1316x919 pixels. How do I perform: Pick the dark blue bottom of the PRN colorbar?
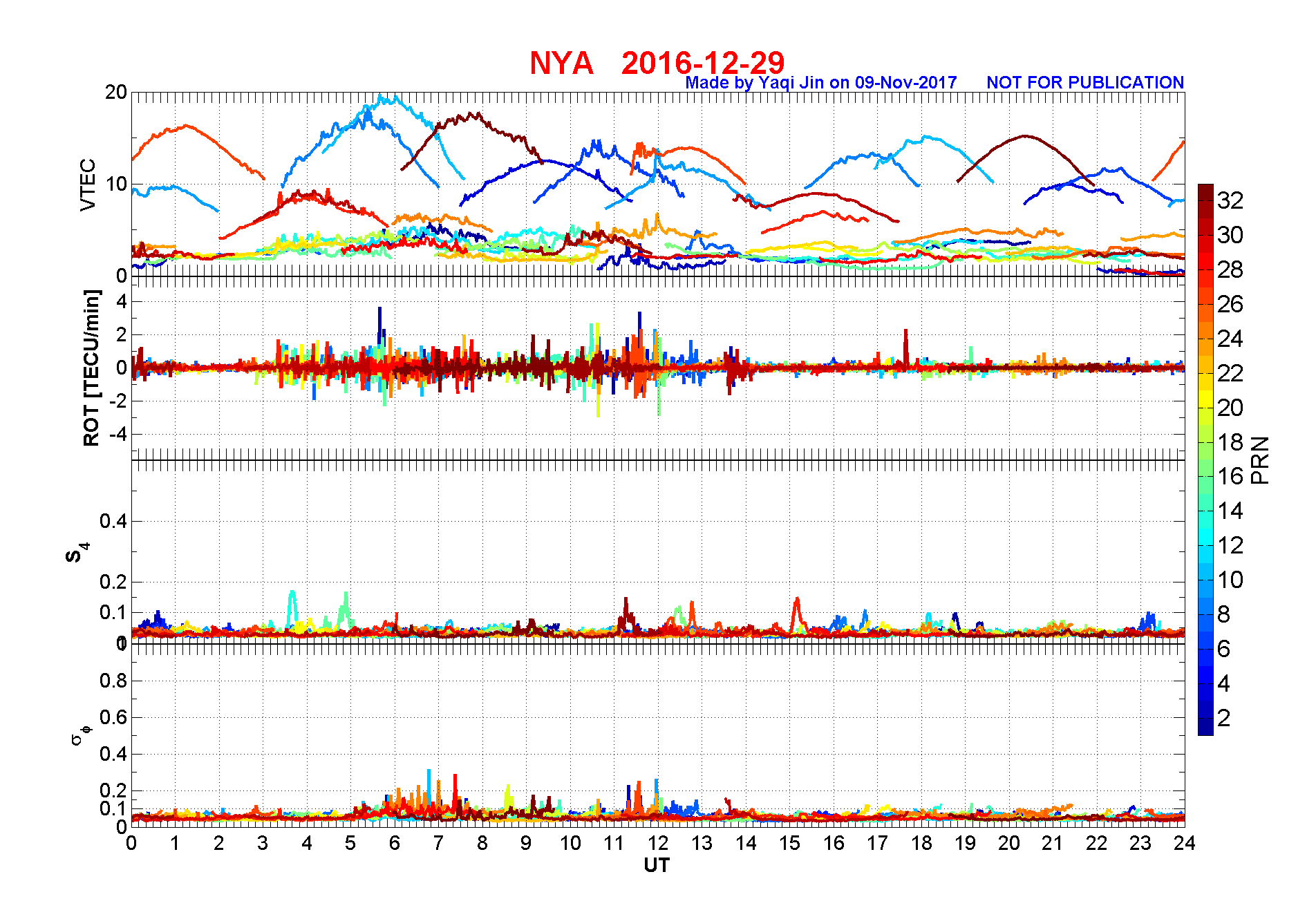(1205, 727)
